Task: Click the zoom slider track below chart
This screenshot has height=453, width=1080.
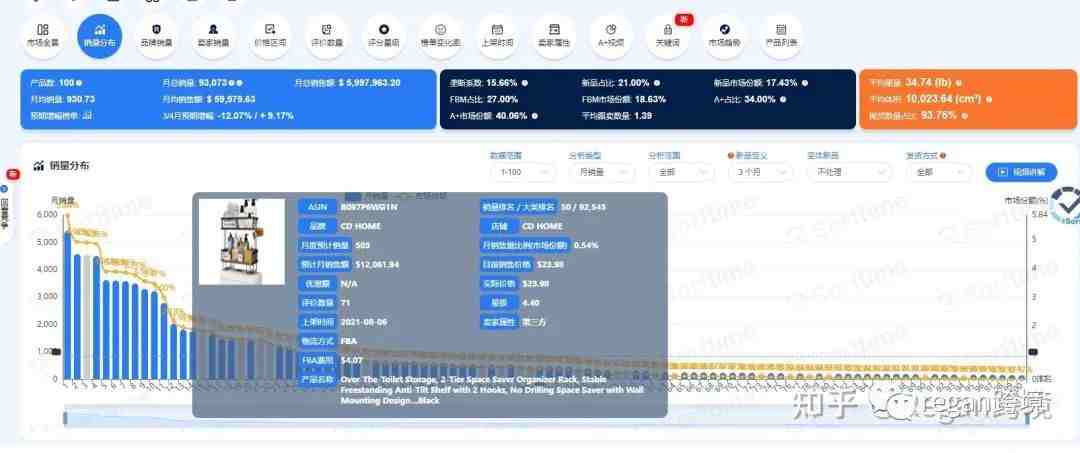Action: pos(548,419)
